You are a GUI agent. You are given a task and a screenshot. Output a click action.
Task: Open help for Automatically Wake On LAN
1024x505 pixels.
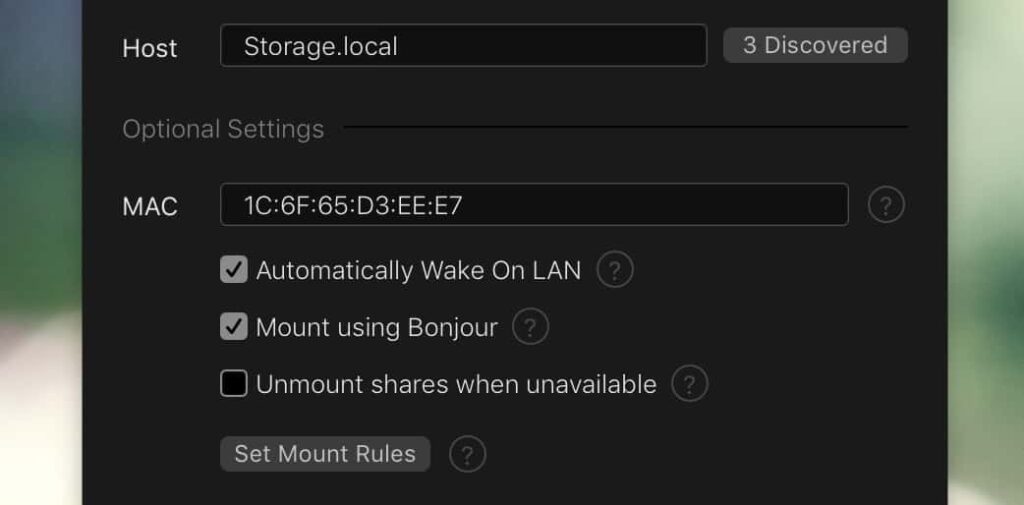tap(615, 270)
